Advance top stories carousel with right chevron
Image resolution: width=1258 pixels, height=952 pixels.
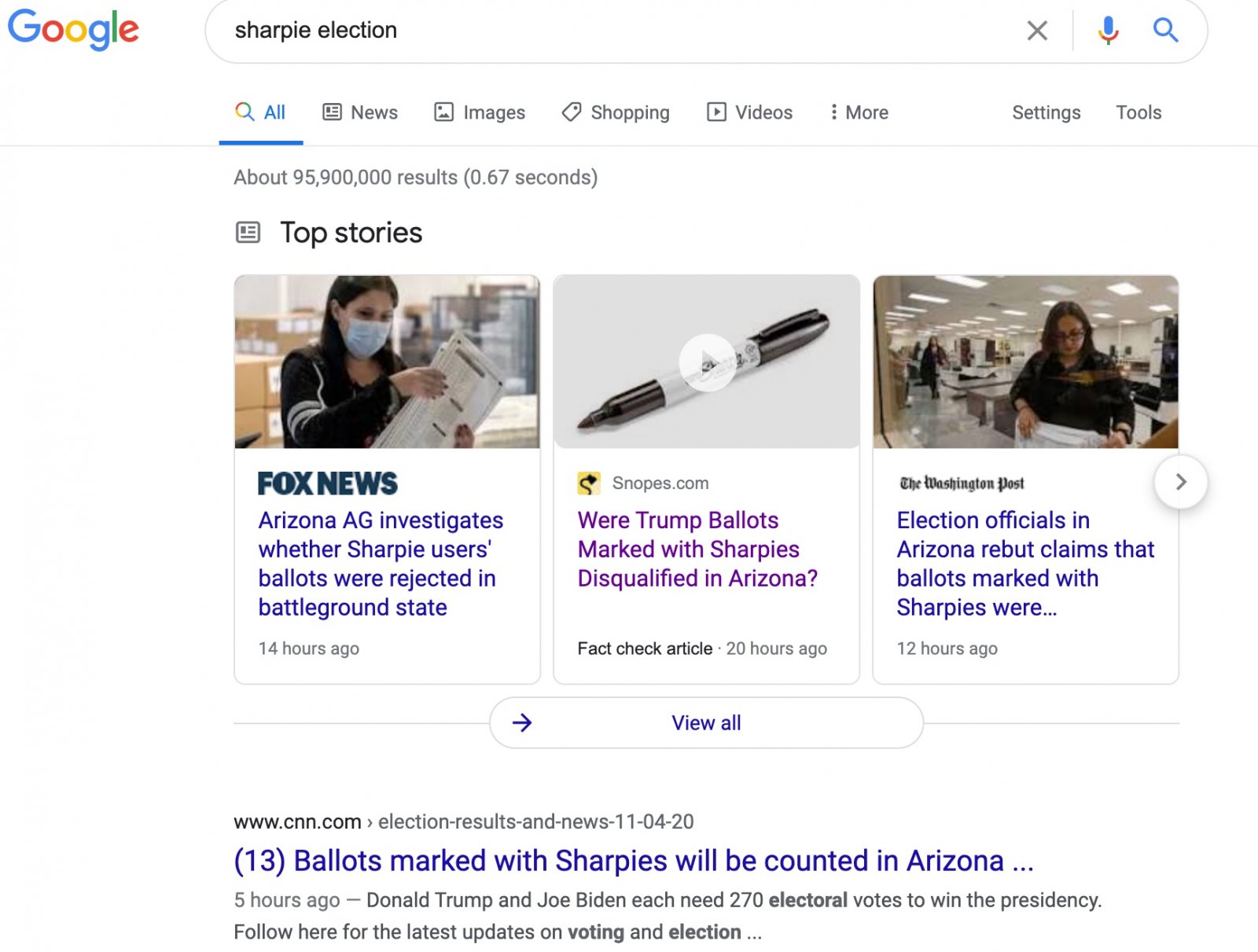point(1180,482)
